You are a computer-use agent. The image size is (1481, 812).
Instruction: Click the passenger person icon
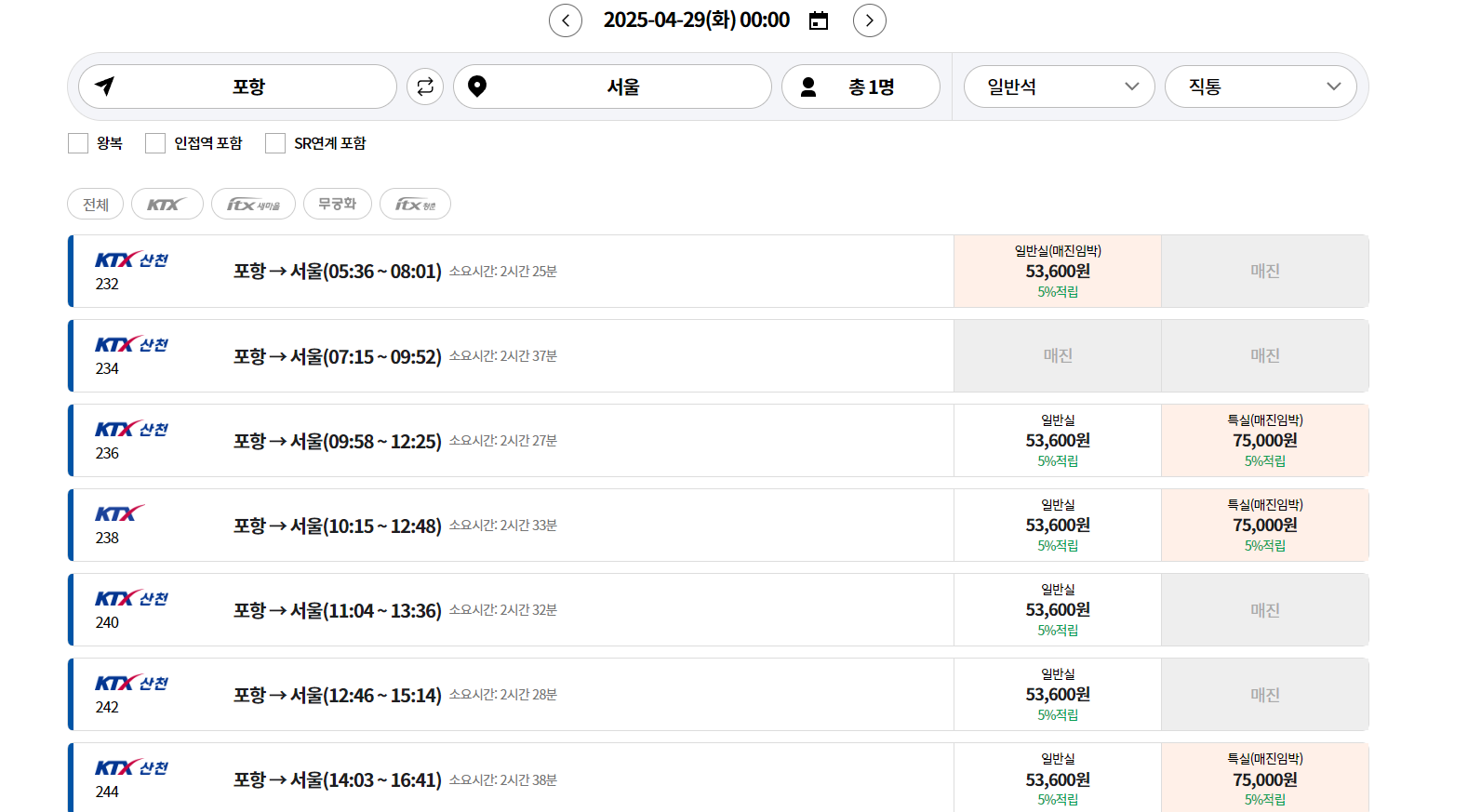pos(808,87)
